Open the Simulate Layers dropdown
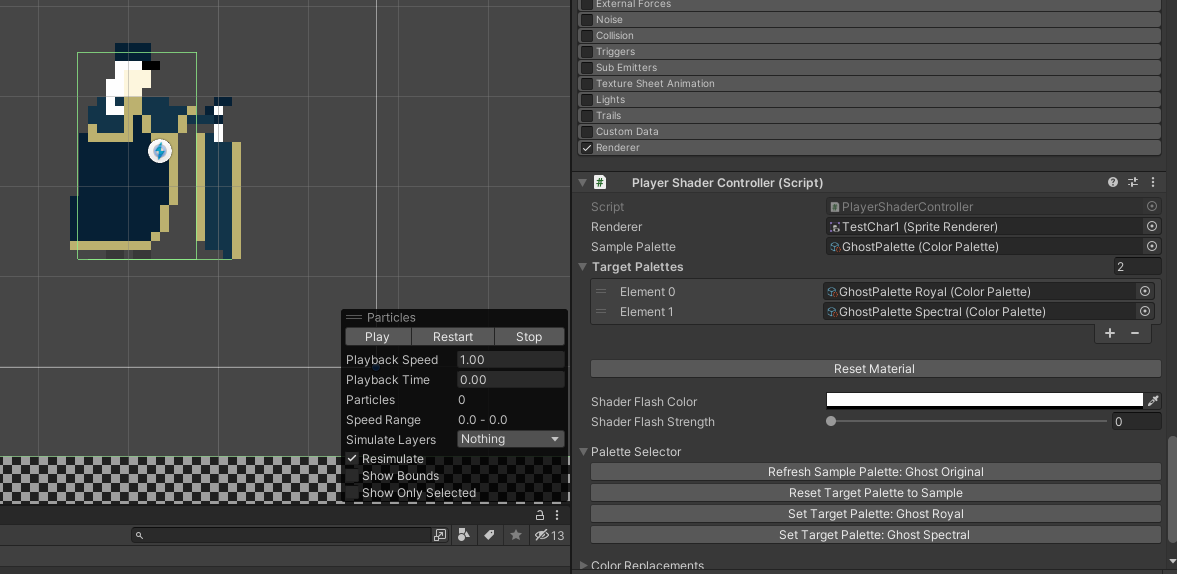Image resolution: width=1177 pixels, height=574 pixels. coord(511,439)
